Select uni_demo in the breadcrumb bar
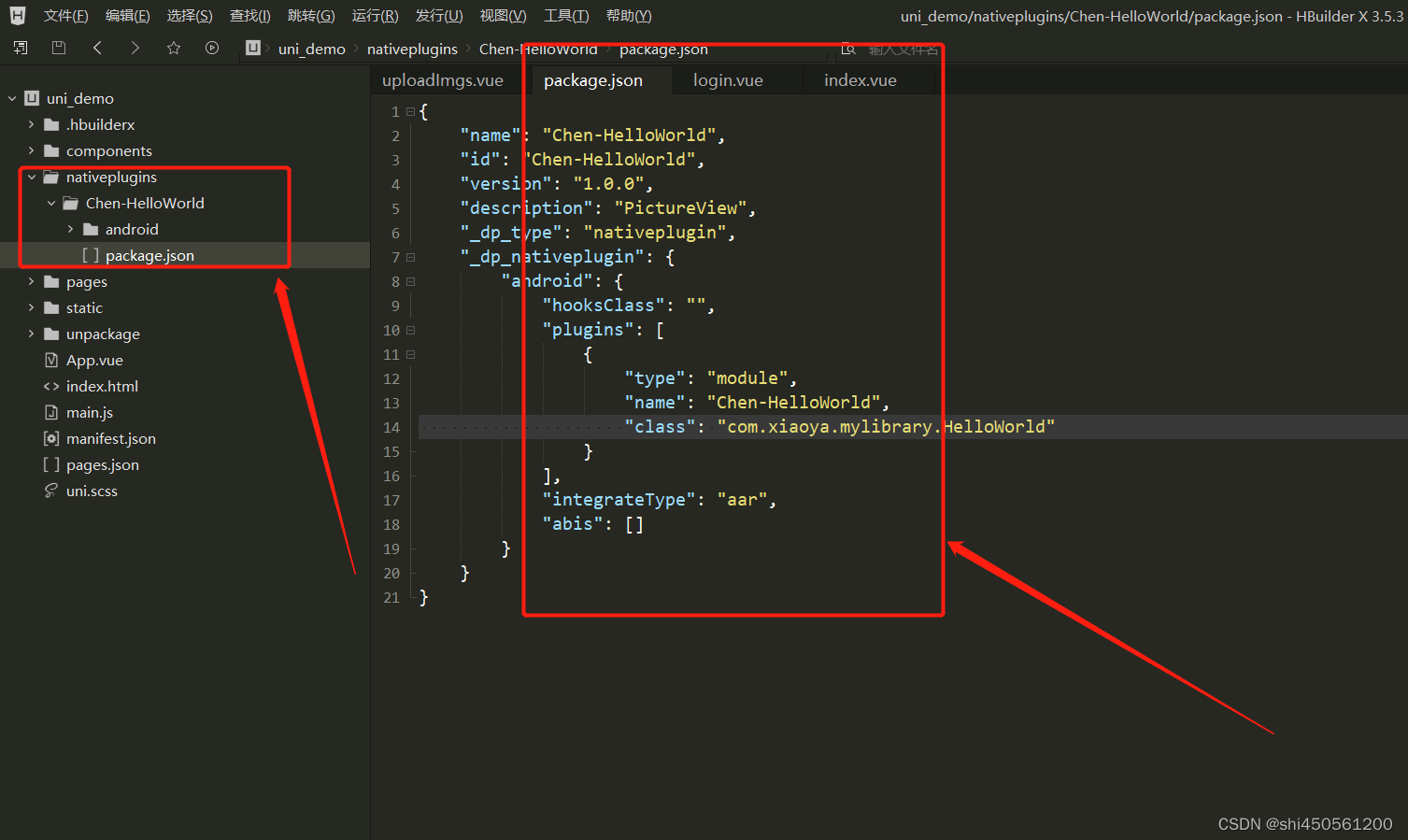This screenshot has width=1408, height=840. coord(311,48)
